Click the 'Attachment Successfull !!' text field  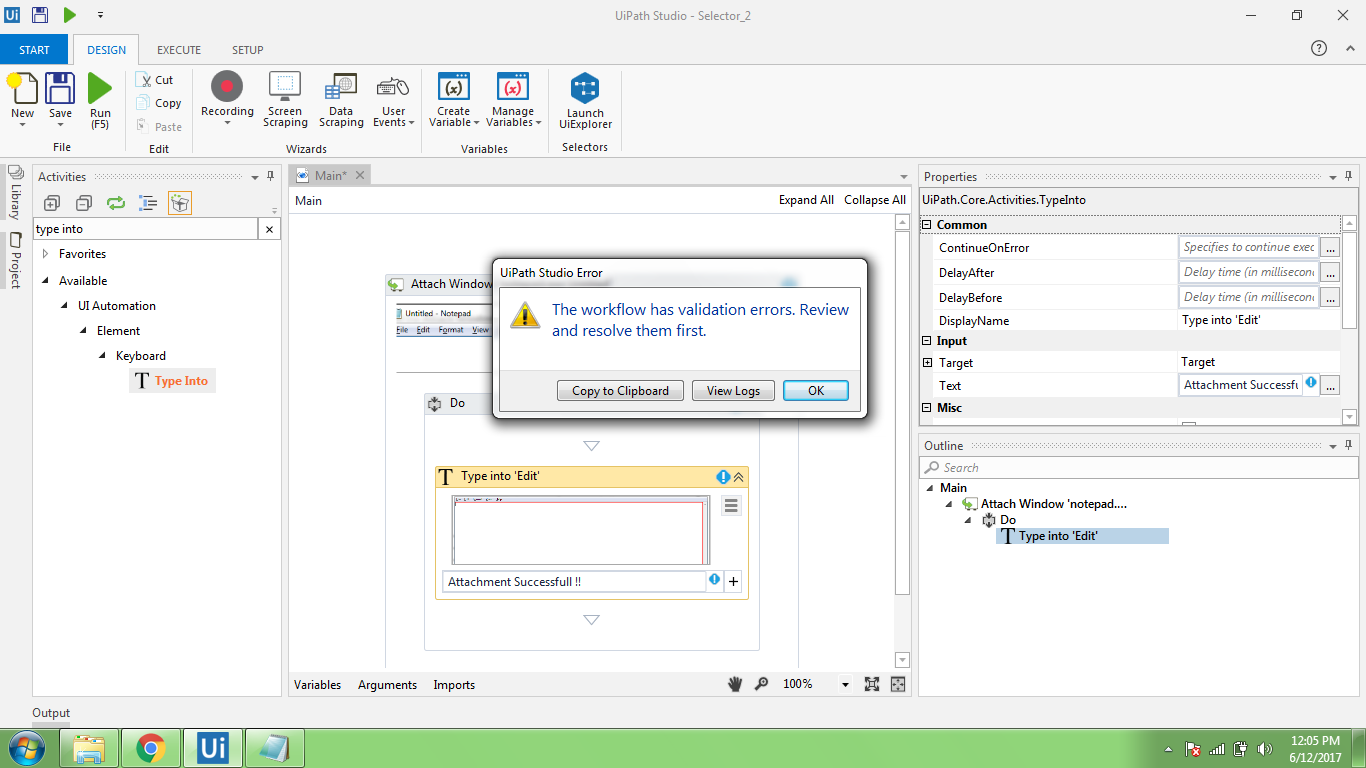(574, 582)
